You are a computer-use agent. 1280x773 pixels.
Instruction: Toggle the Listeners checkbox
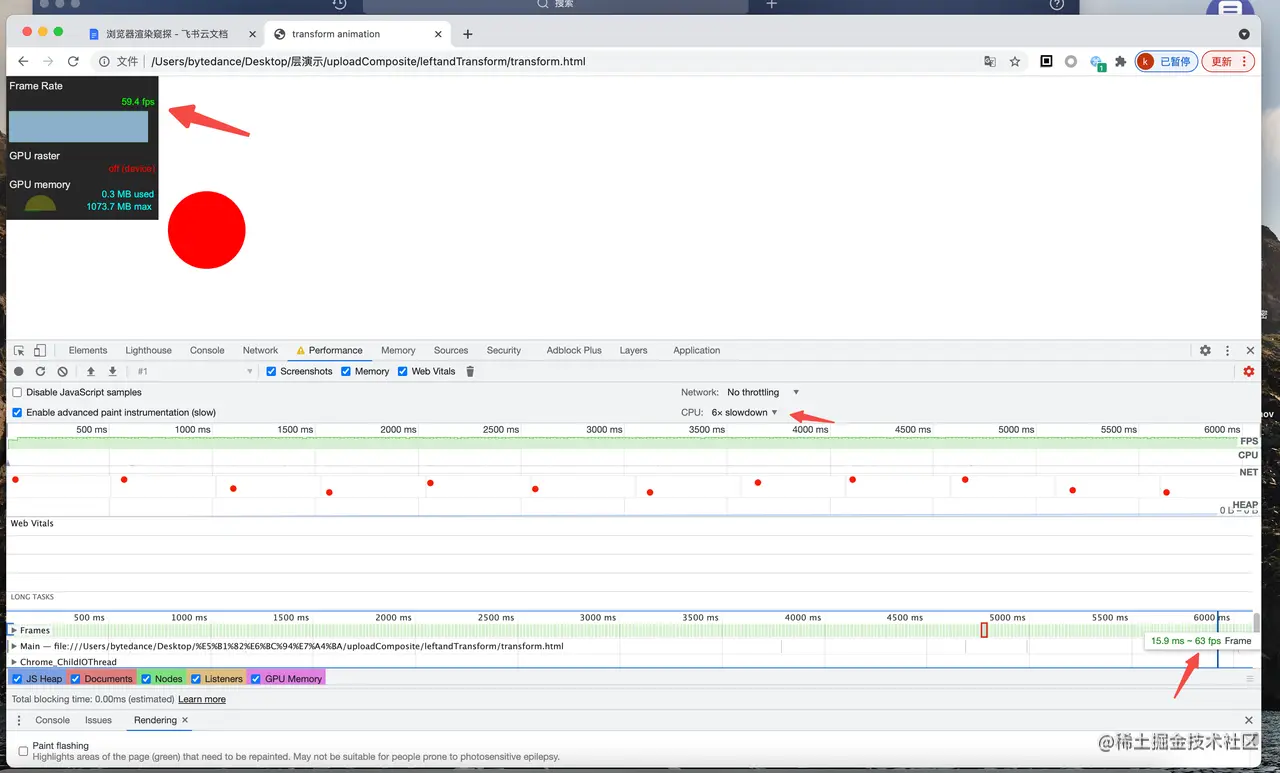click(x=196, y=679)
